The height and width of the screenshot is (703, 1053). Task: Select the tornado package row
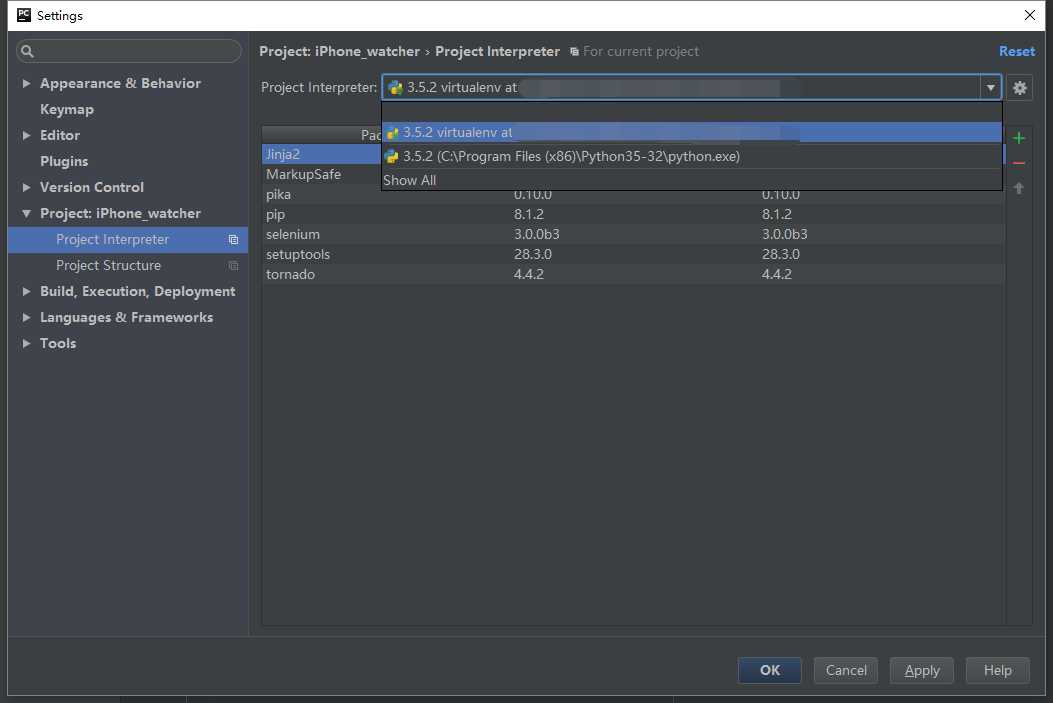(633, 275)
